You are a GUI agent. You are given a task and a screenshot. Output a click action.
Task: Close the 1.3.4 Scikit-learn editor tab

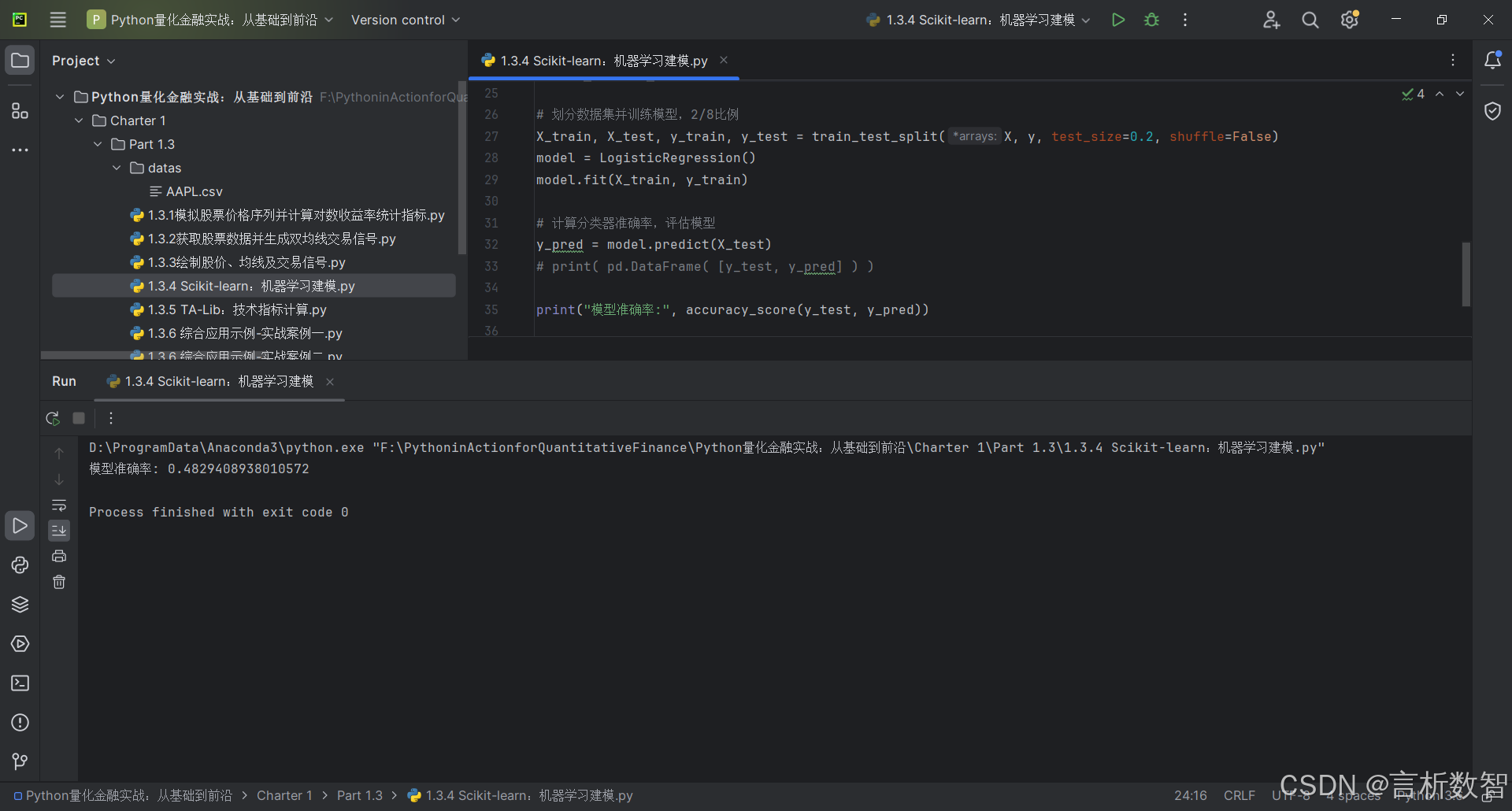click(724, 60)
